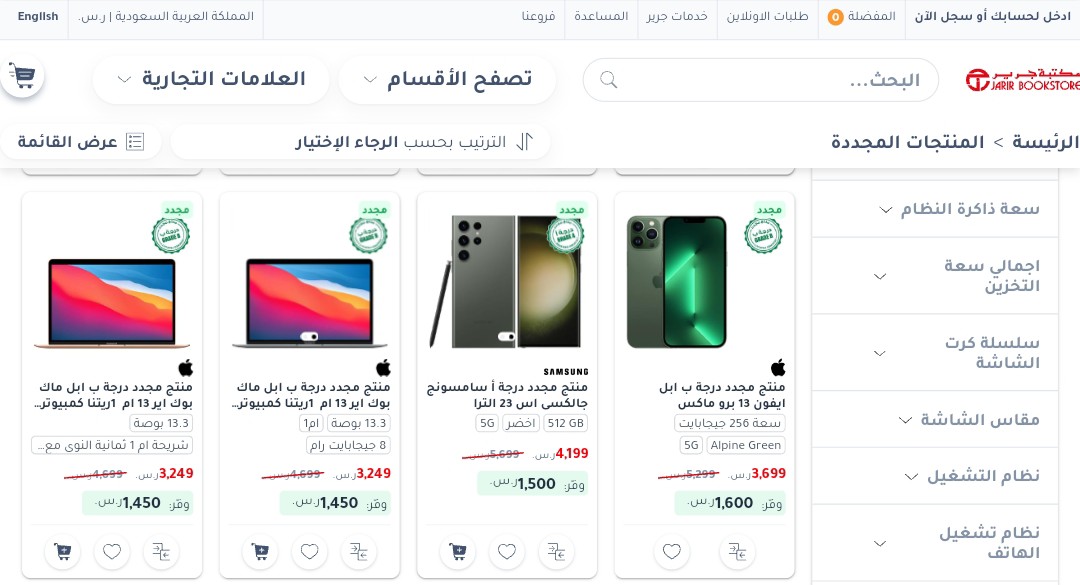Add gold MacBook Air to cart
Screen dimensions: 1080x585
click(63, 551)
